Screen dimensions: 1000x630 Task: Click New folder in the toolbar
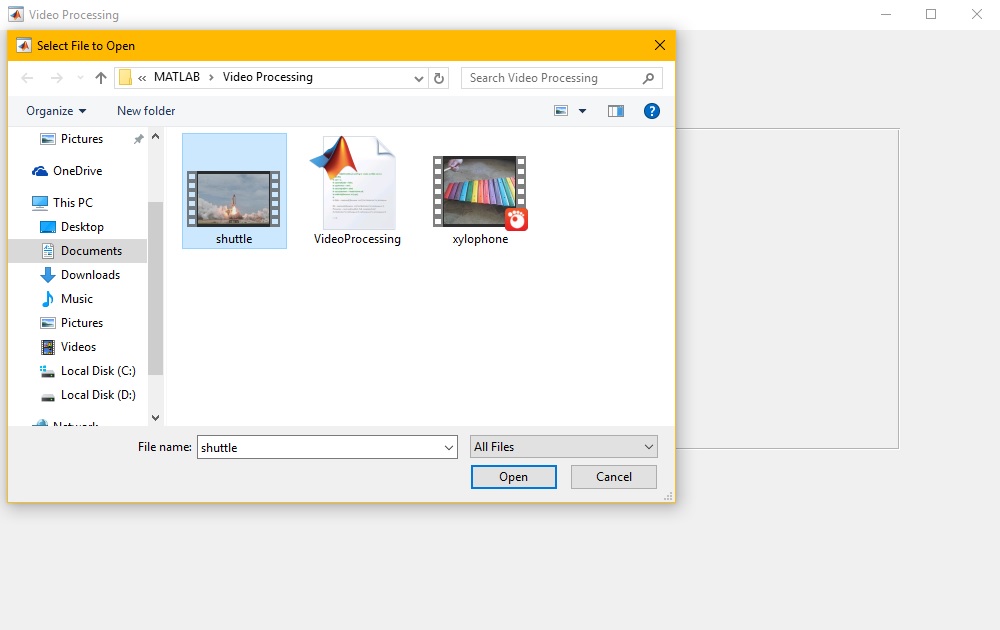tap(146, 111)
